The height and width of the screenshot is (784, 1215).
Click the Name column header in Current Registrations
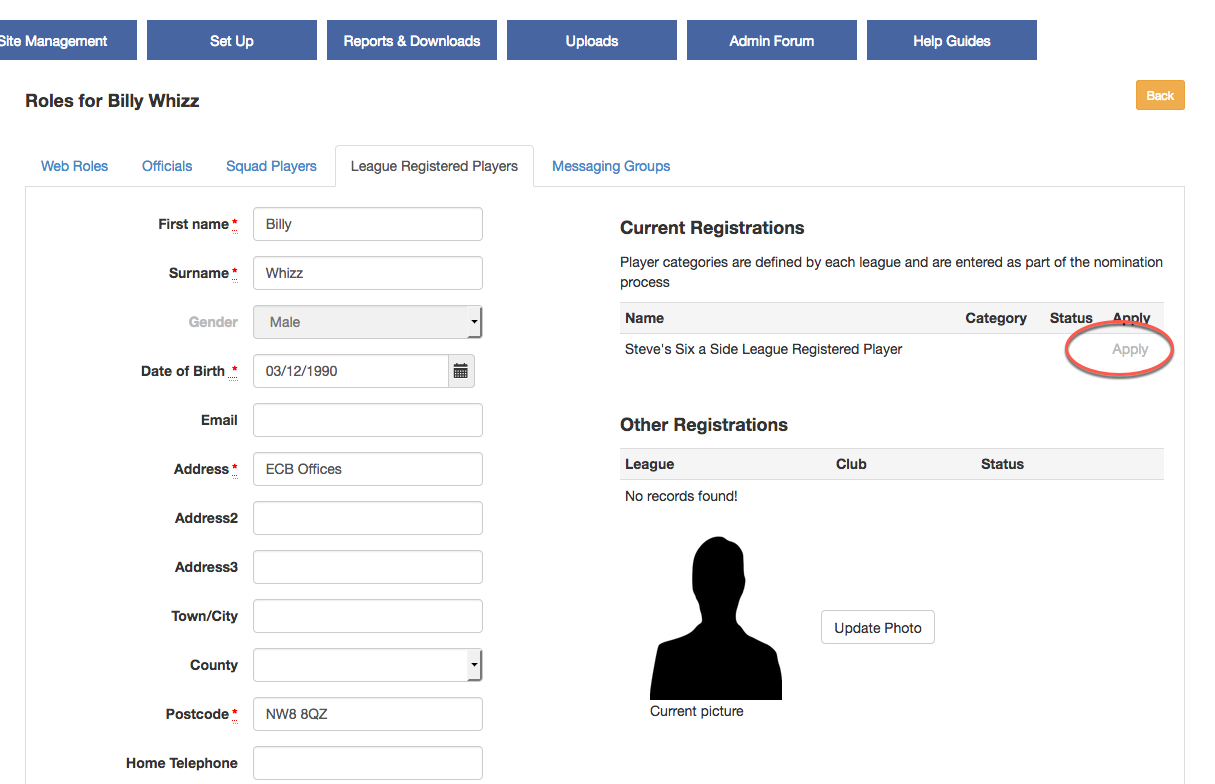tap(644, 318)
